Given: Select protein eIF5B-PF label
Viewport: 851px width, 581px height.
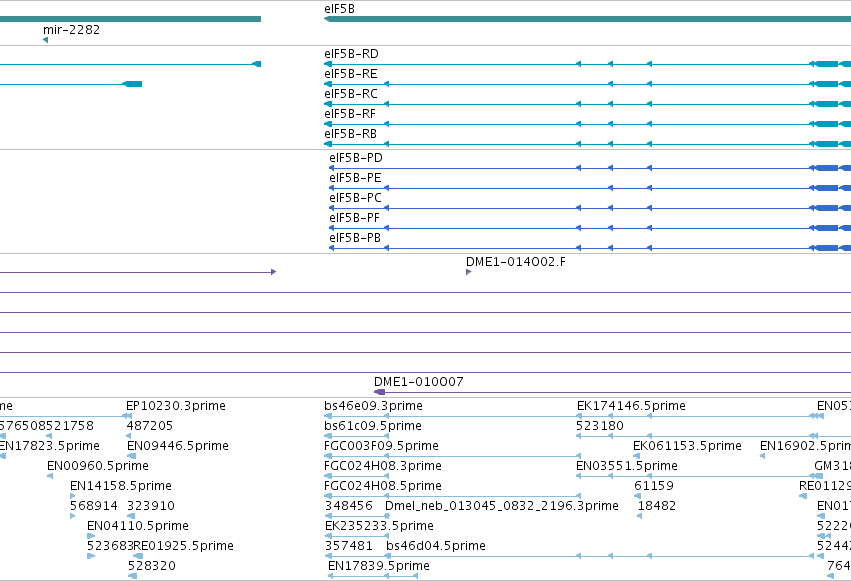Looking at the screenshot, I should click(x=354, y=218).
